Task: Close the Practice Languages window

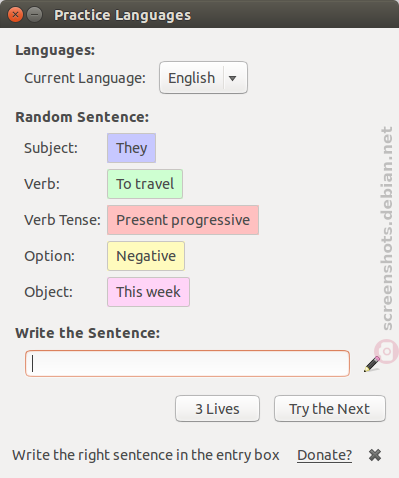Action: tap(15, 15)
